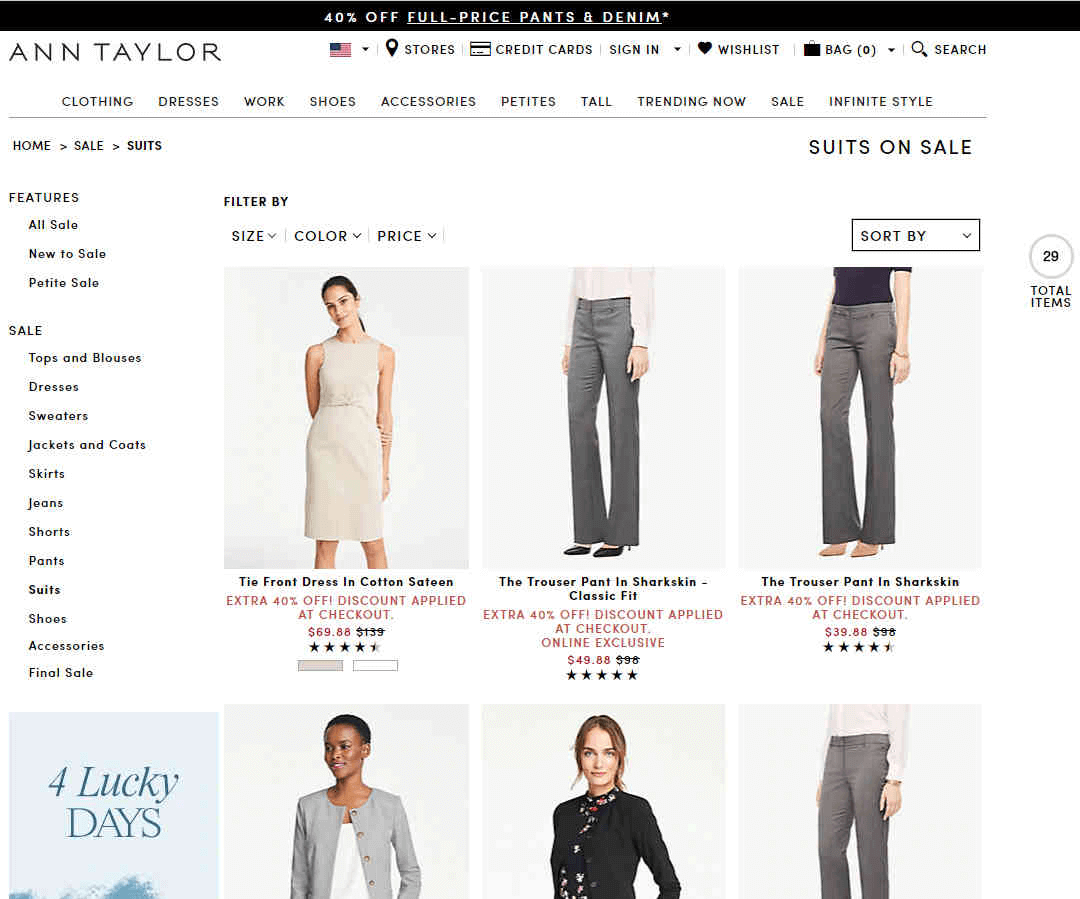Go to Sale in breadcrumb
Screen dimensions: 1080x899
[x=89, y=145]
